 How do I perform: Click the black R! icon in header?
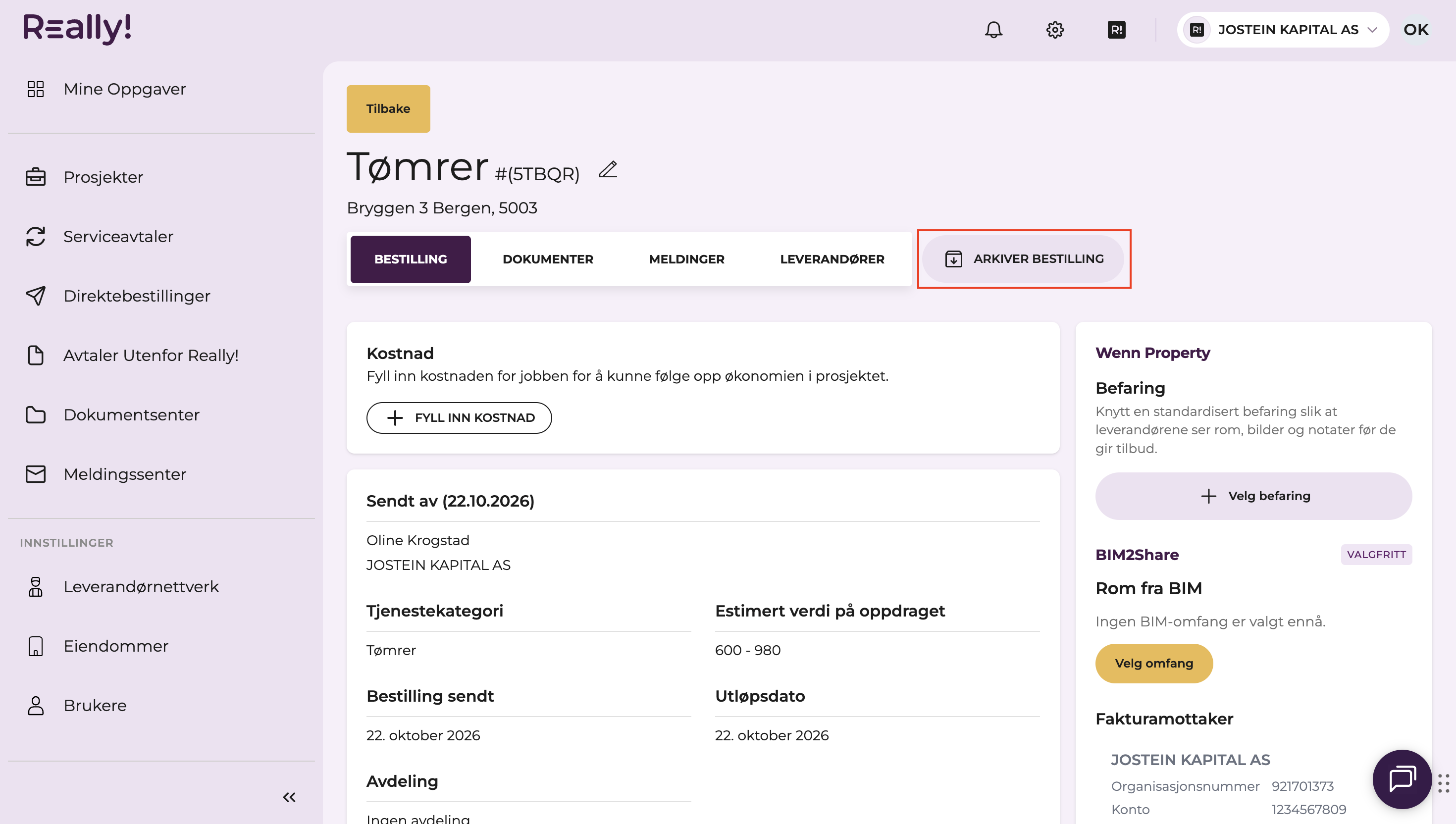tap(1116, 29)
